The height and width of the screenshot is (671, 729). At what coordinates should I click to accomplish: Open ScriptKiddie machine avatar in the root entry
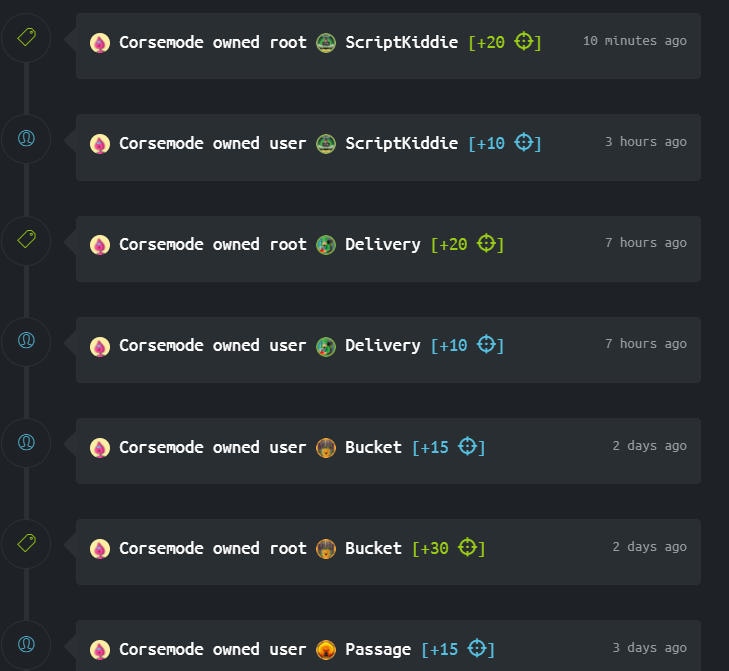click(326, 43)
